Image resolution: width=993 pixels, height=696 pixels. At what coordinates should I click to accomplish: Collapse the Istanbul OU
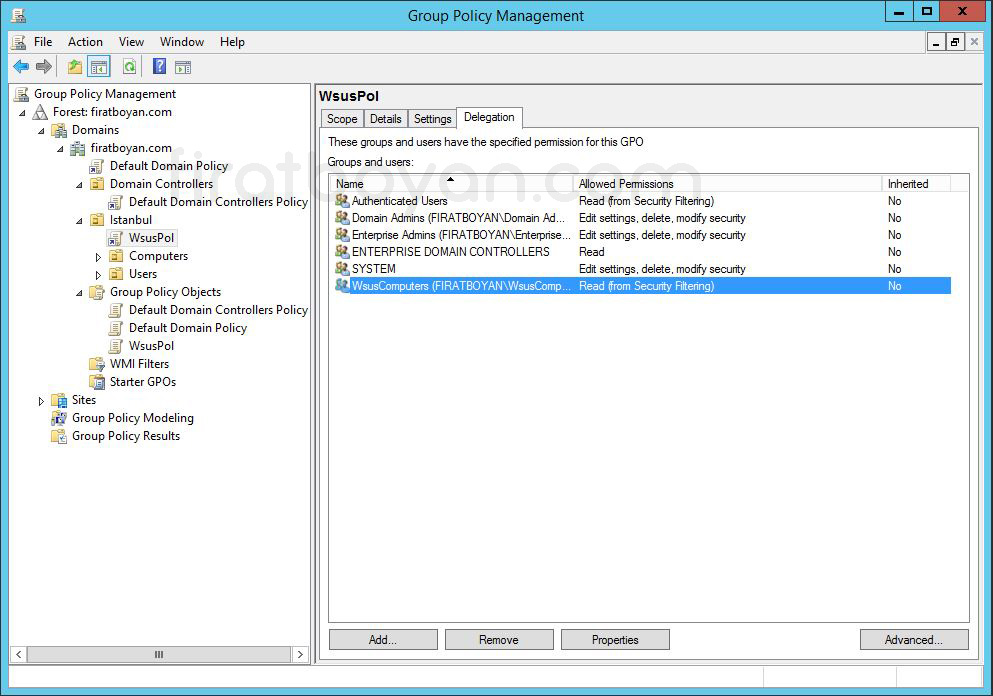(79, 221)
